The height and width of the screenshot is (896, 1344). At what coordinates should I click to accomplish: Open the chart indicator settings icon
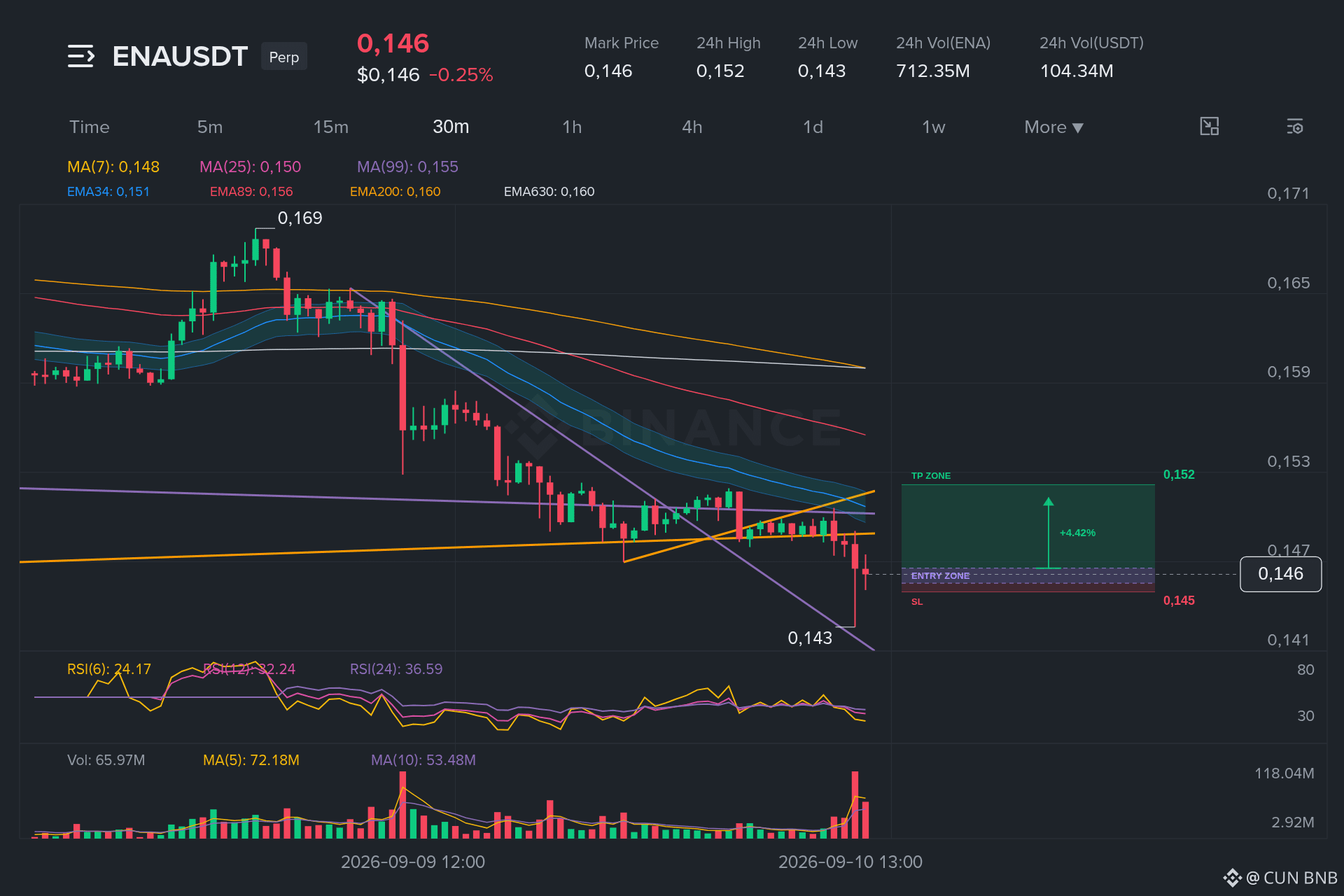pyautogui.click(x=1294, y=127)
